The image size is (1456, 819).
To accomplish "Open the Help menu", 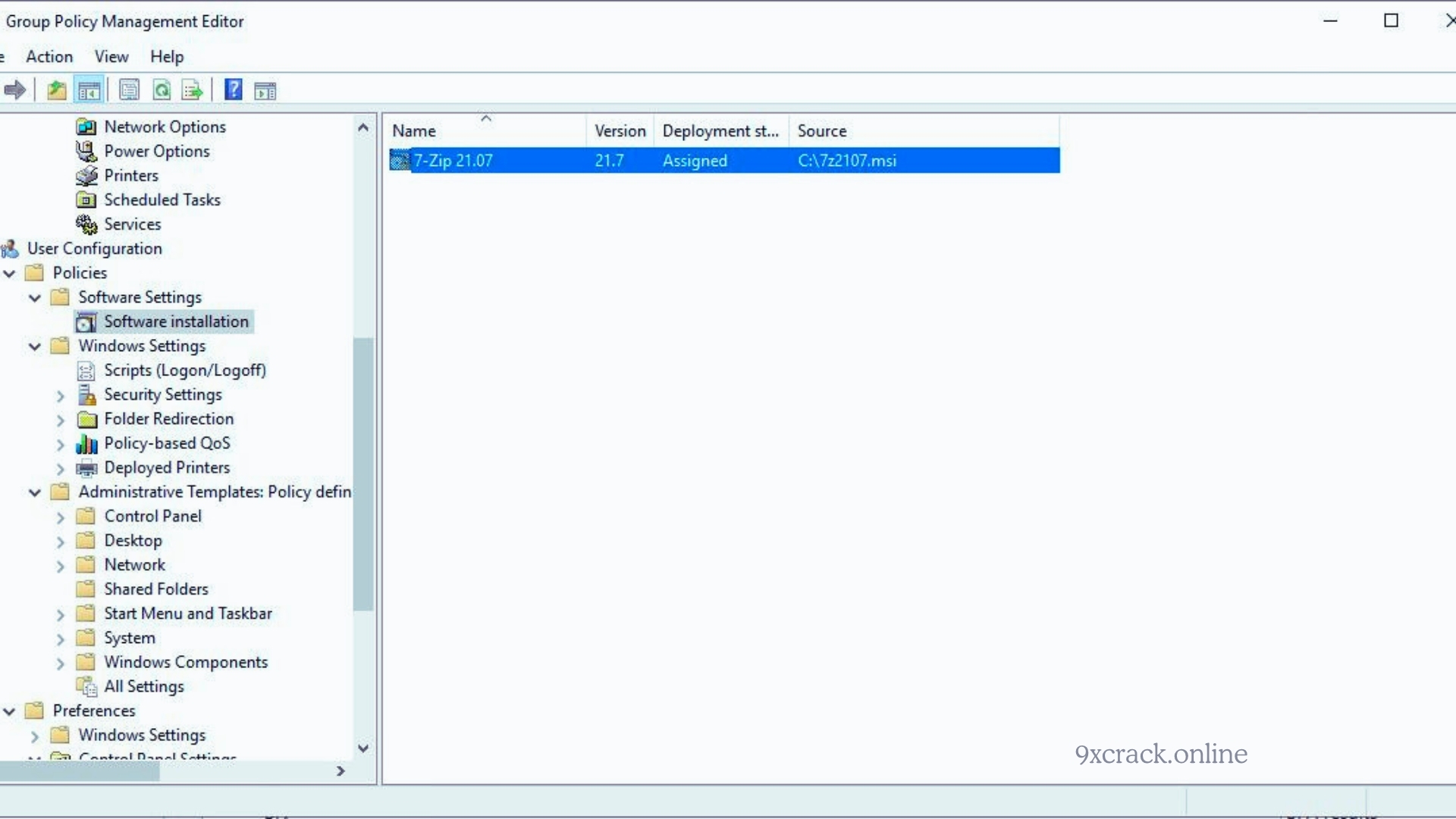I will coord(167,57).
